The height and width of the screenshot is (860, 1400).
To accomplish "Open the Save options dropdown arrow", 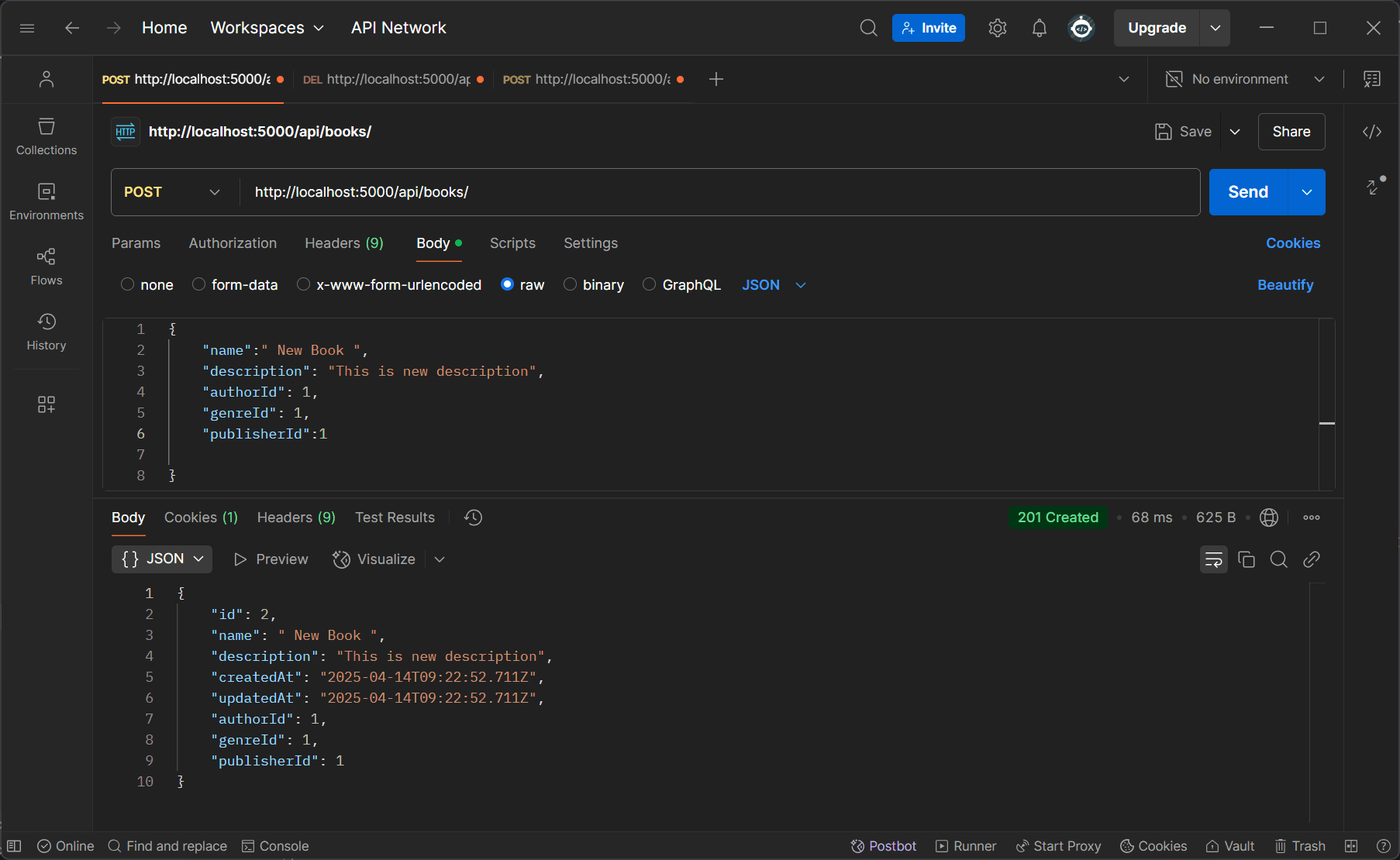I will [1235, 132].
